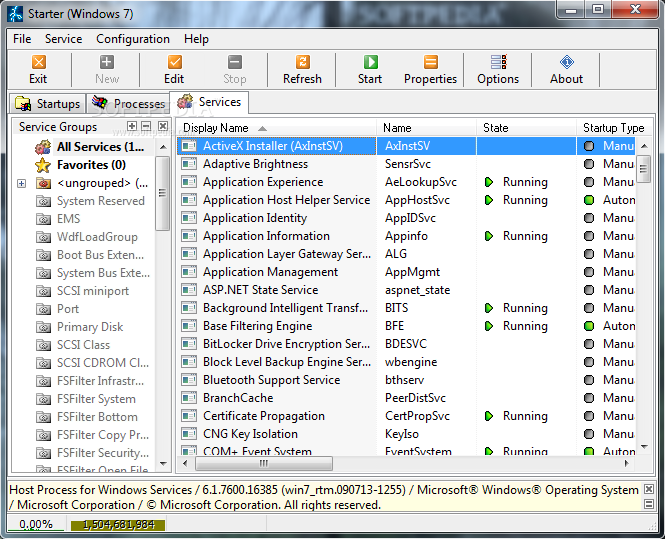Click services list scroll down arrow
This screenshot has width=665, height=539.
[x=644, y=446]
